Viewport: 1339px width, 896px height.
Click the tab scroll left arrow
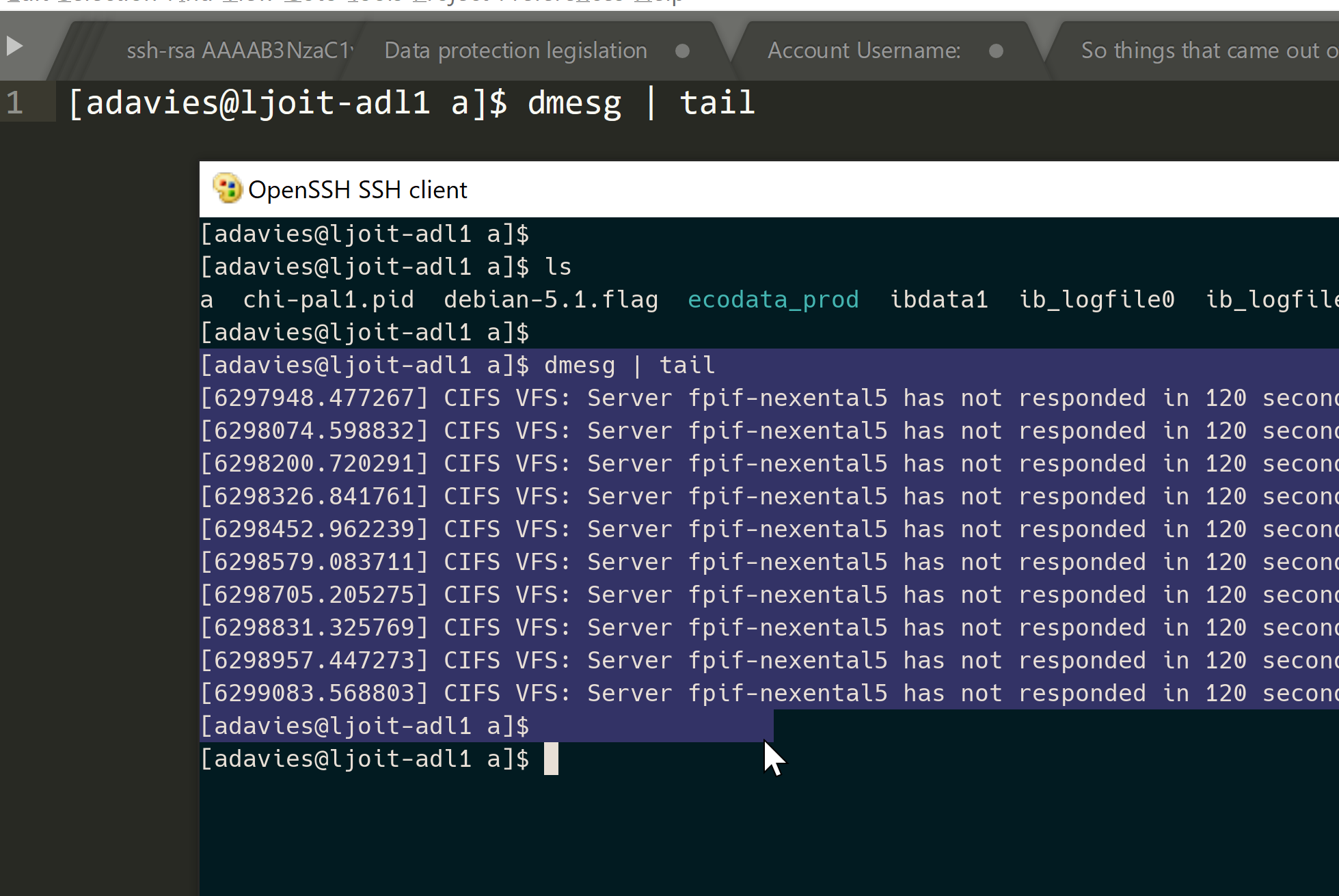14,46
